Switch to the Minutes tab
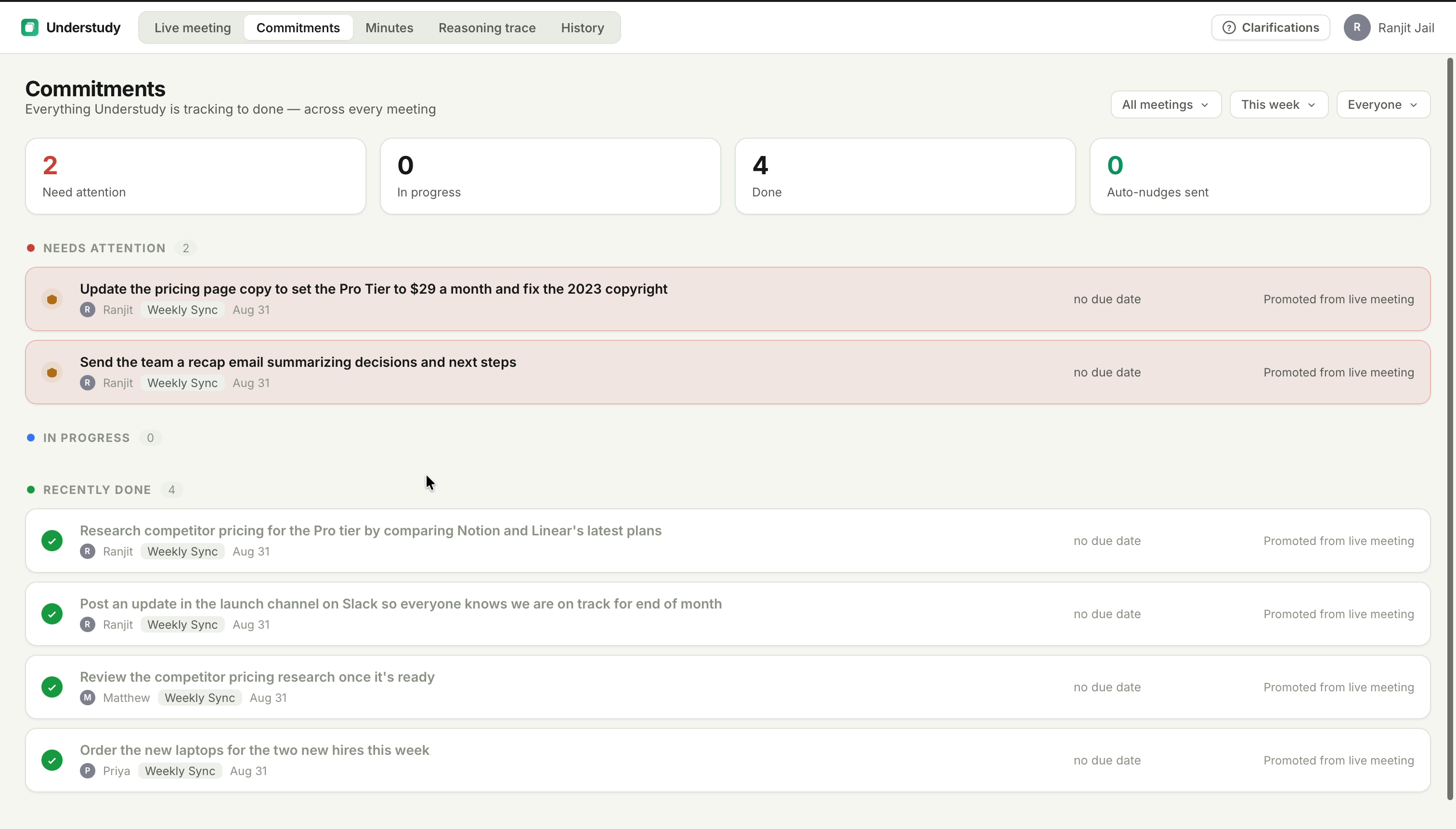 click(389, 27)
